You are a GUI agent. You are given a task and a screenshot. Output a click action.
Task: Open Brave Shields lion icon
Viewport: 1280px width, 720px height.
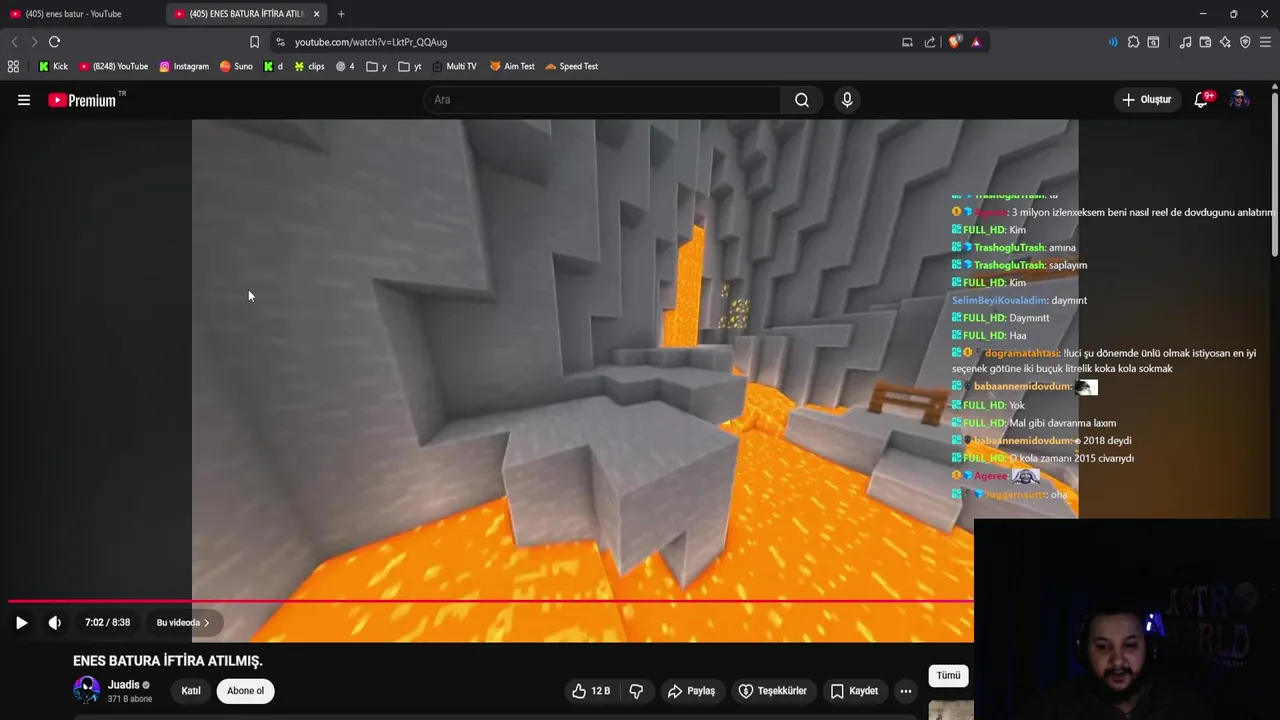point(955,42)
